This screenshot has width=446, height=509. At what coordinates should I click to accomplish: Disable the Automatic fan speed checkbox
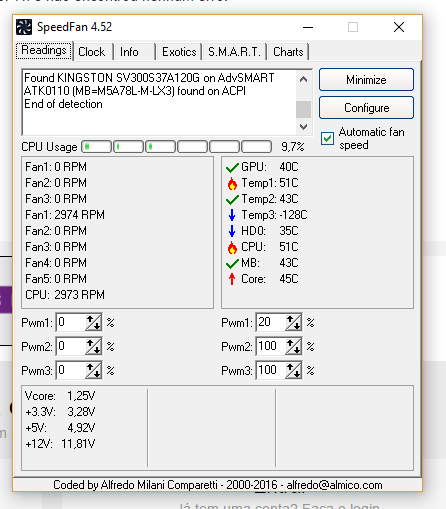tap(327, 138)
